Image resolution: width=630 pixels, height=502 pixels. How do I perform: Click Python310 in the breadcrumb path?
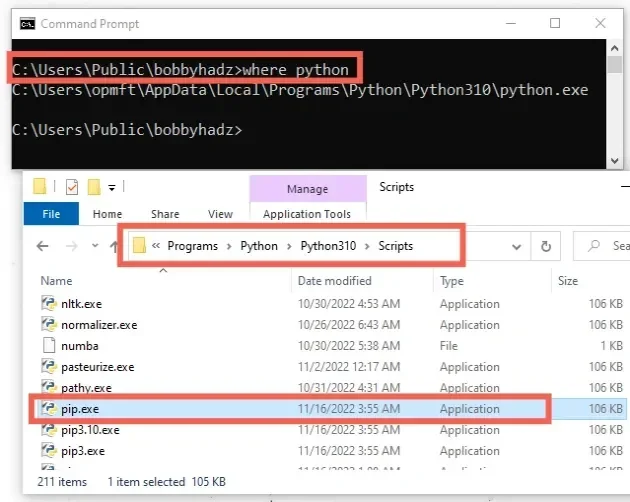(x=328, y=246)
